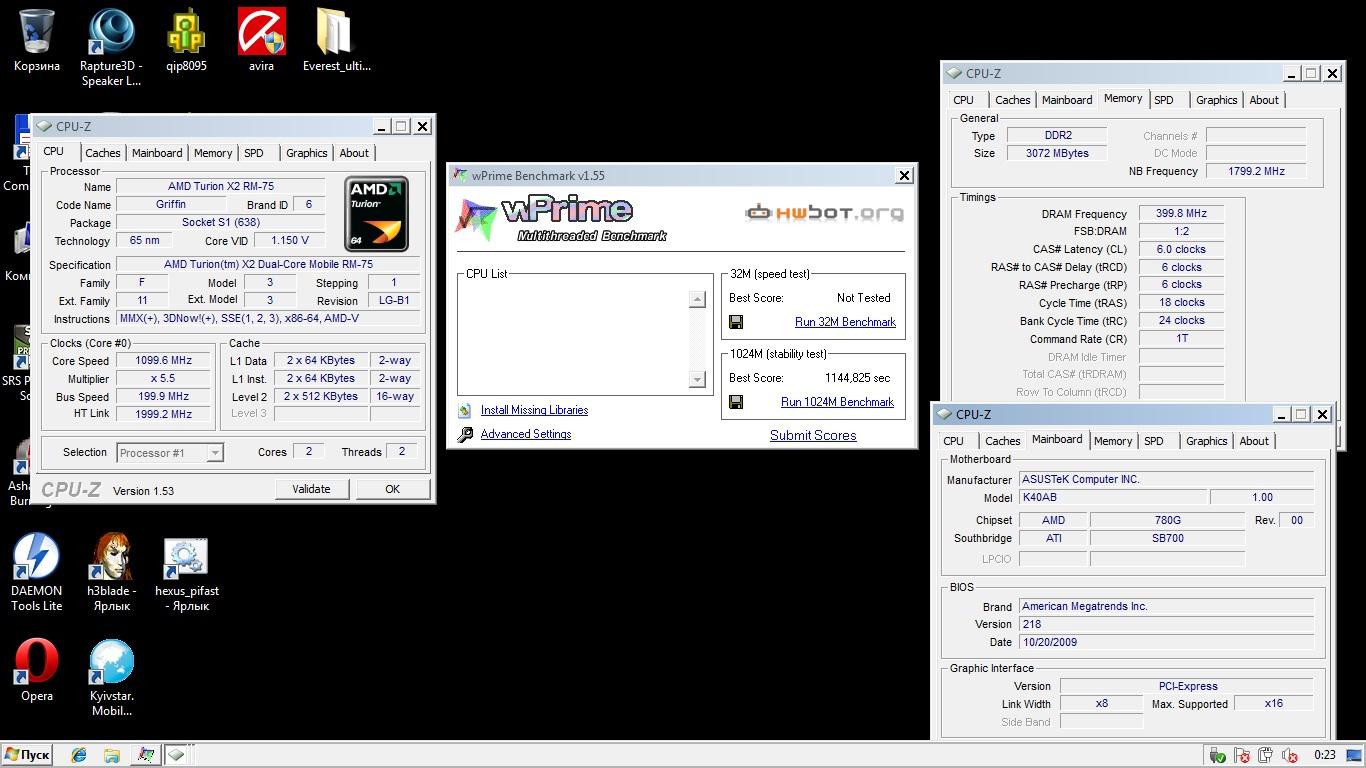Open the Install Missing Libraries link

(534, 410)
